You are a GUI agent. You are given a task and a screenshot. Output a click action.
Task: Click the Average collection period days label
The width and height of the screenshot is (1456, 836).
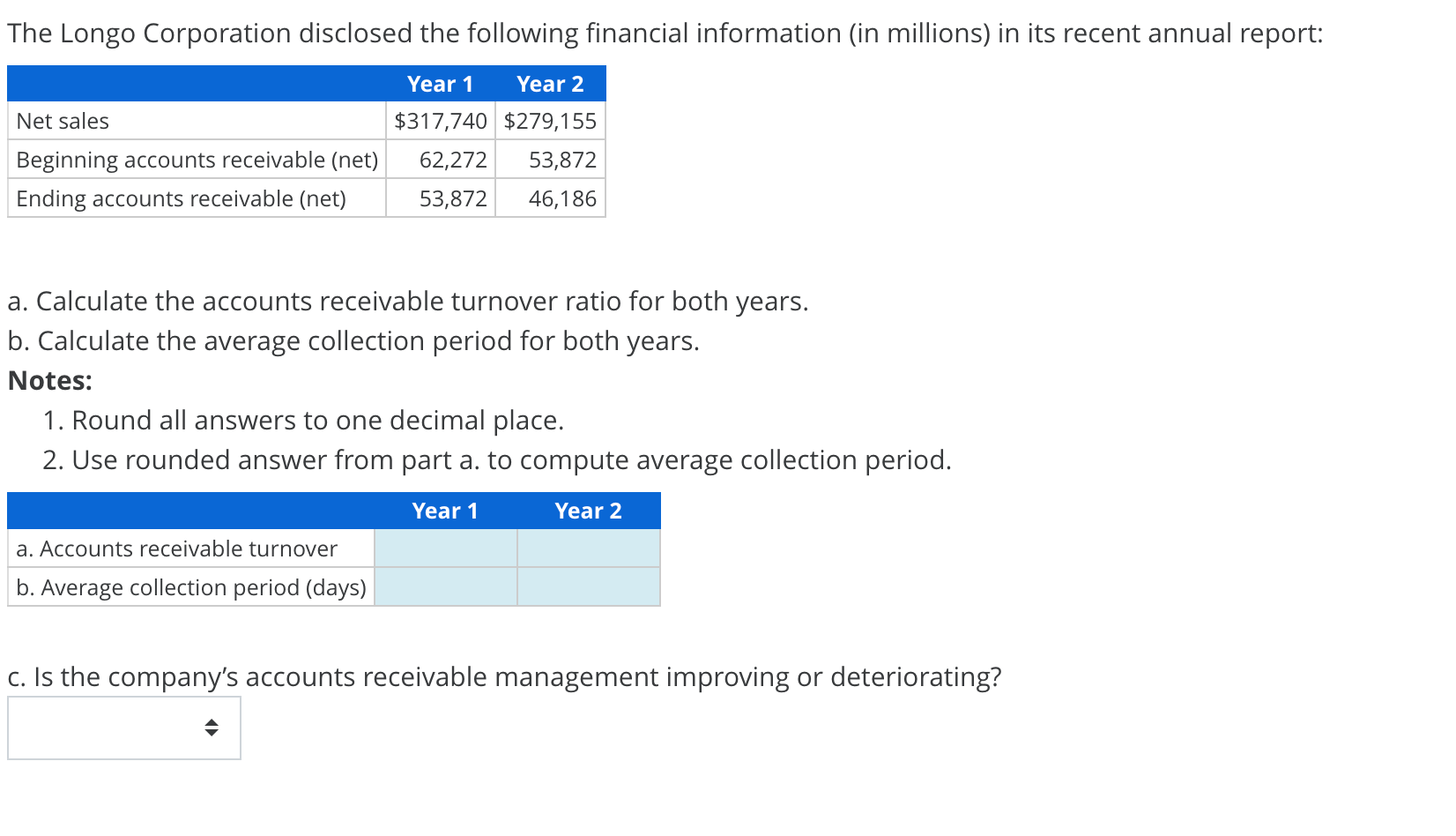pyautogui.click(x=190, y=586)
